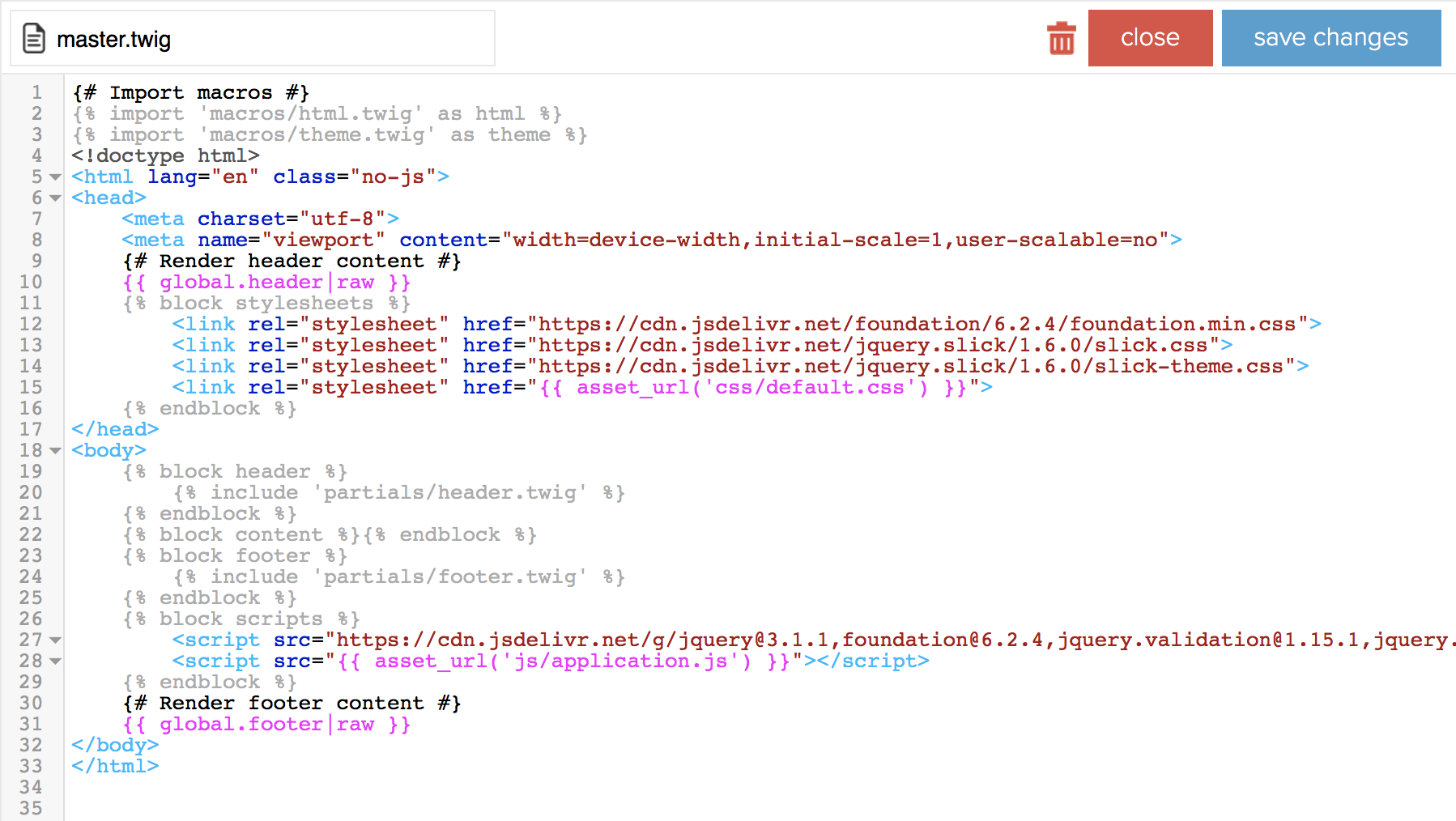Click the 'macros/html.twig' import string
This screenshot has width=1456, height=821.
(311, 113)
